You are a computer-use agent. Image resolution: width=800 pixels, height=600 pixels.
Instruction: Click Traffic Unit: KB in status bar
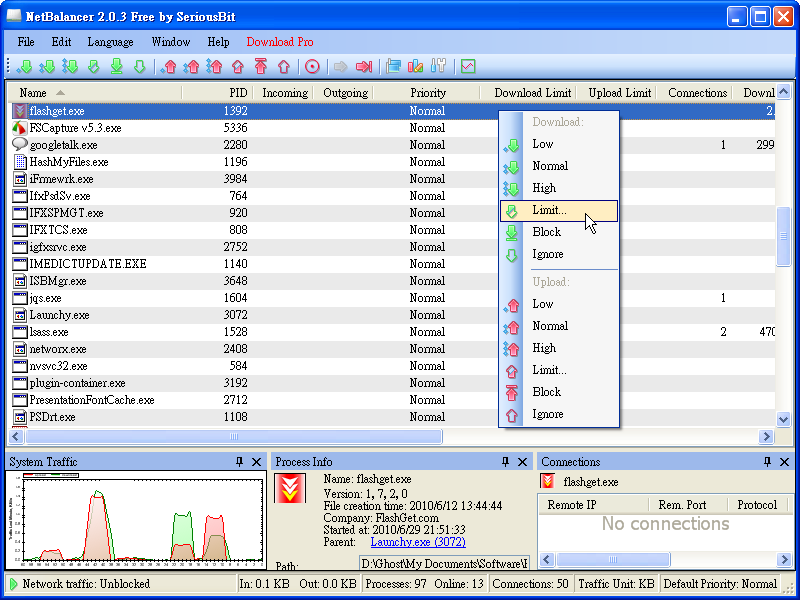pos(616,584)
